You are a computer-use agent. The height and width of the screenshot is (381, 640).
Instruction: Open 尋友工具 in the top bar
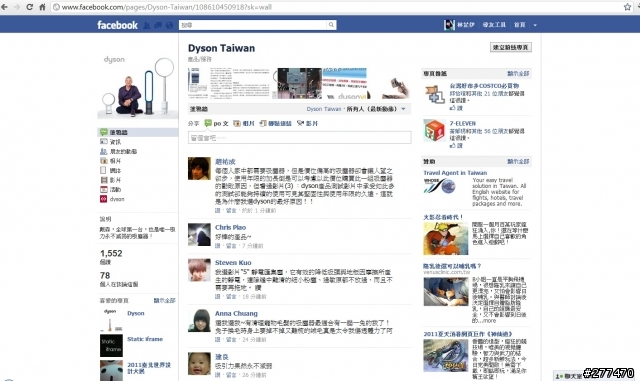494,25
